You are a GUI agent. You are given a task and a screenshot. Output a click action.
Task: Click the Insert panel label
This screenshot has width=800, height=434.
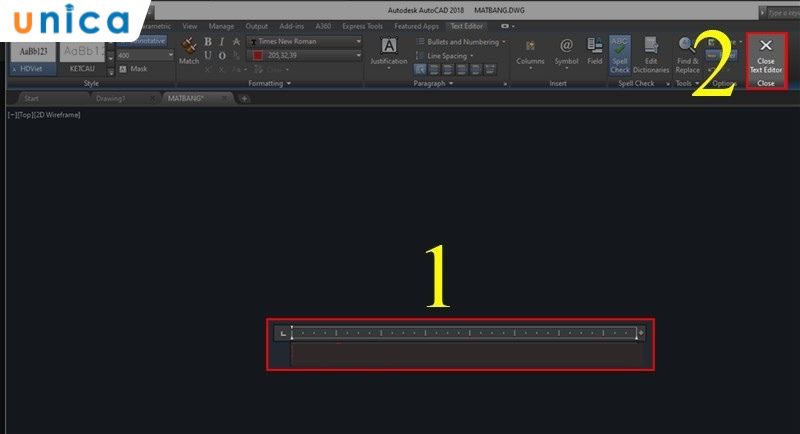[558, 83]
